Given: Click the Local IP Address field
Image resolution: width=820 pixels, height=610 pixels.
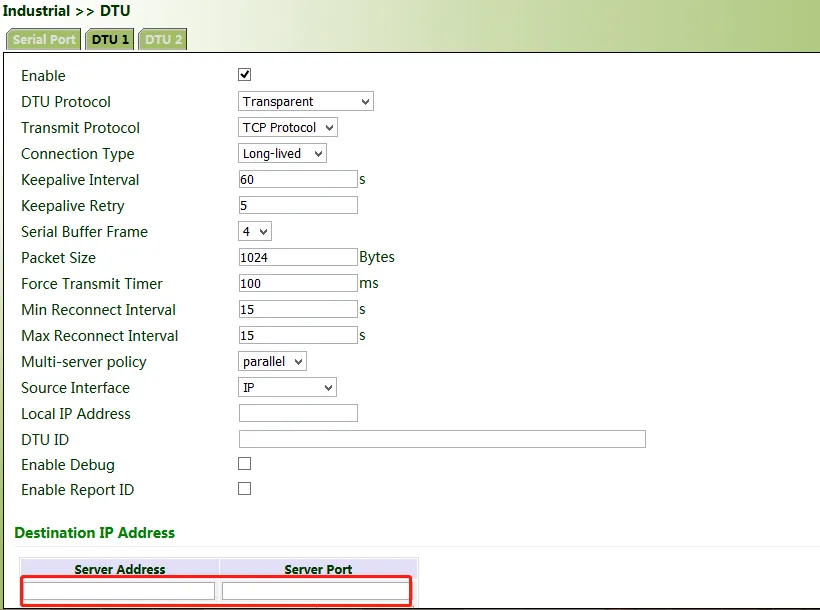Looking at the screenshot, I should point(298,413).
